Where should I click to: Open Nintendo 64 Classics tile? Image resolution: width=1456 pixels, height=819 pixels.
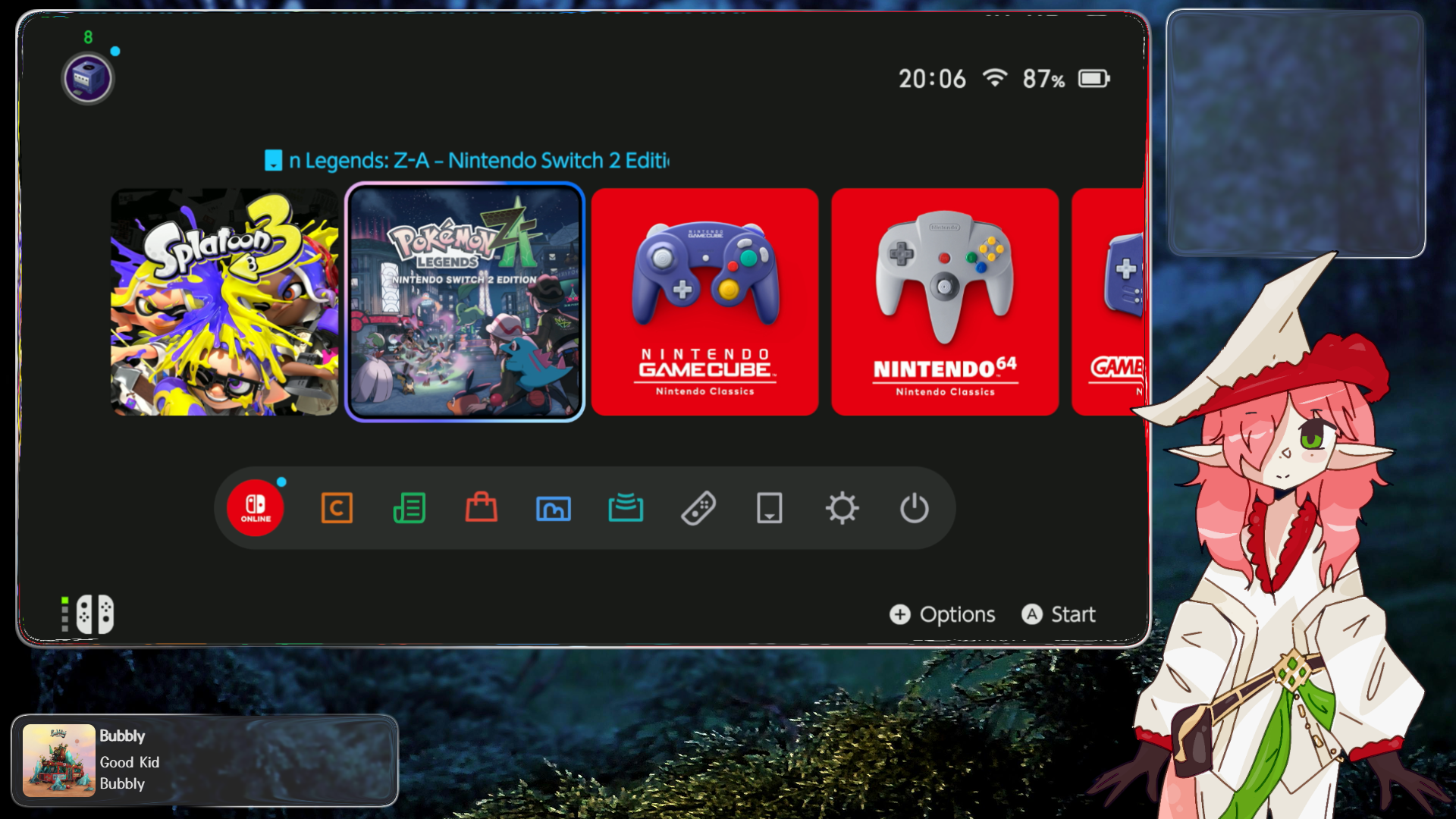pos(945,302)
